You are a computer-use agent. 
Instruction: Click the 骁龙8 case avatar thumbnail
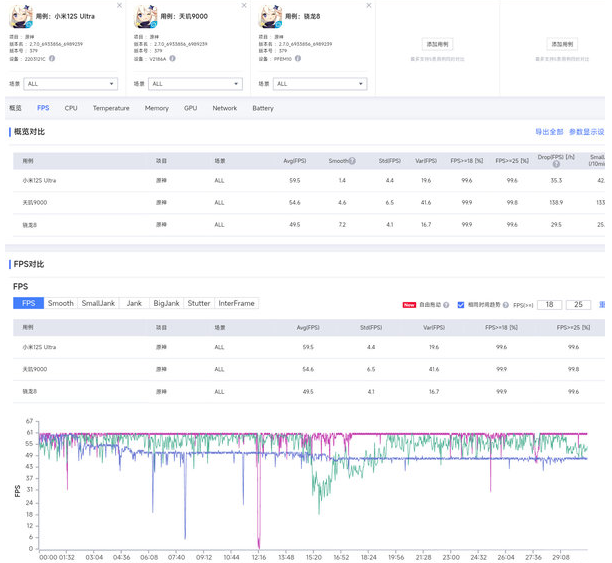[x=270, y=17]
